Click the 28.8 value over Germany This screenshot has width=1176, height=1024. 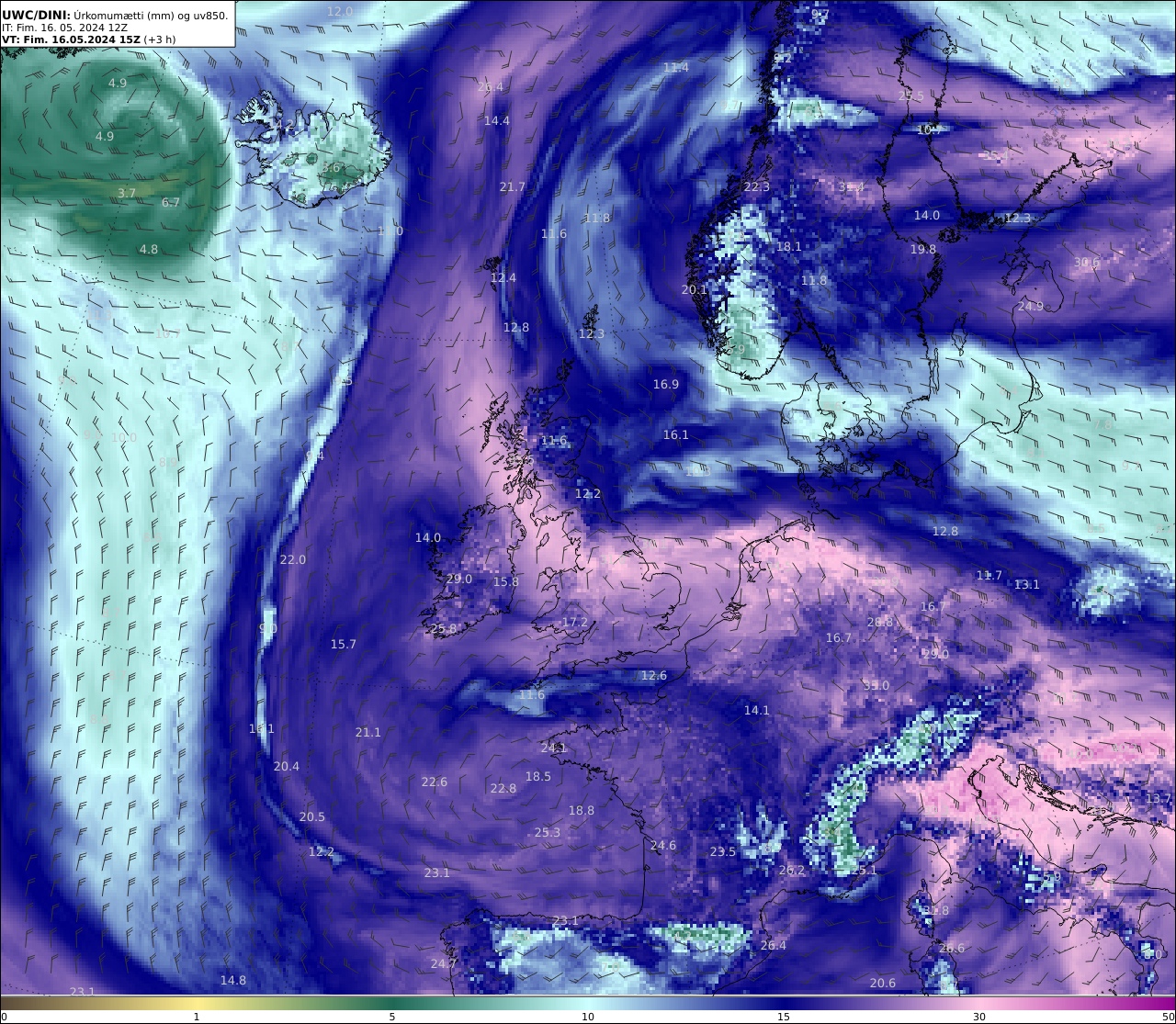(879, 622)
